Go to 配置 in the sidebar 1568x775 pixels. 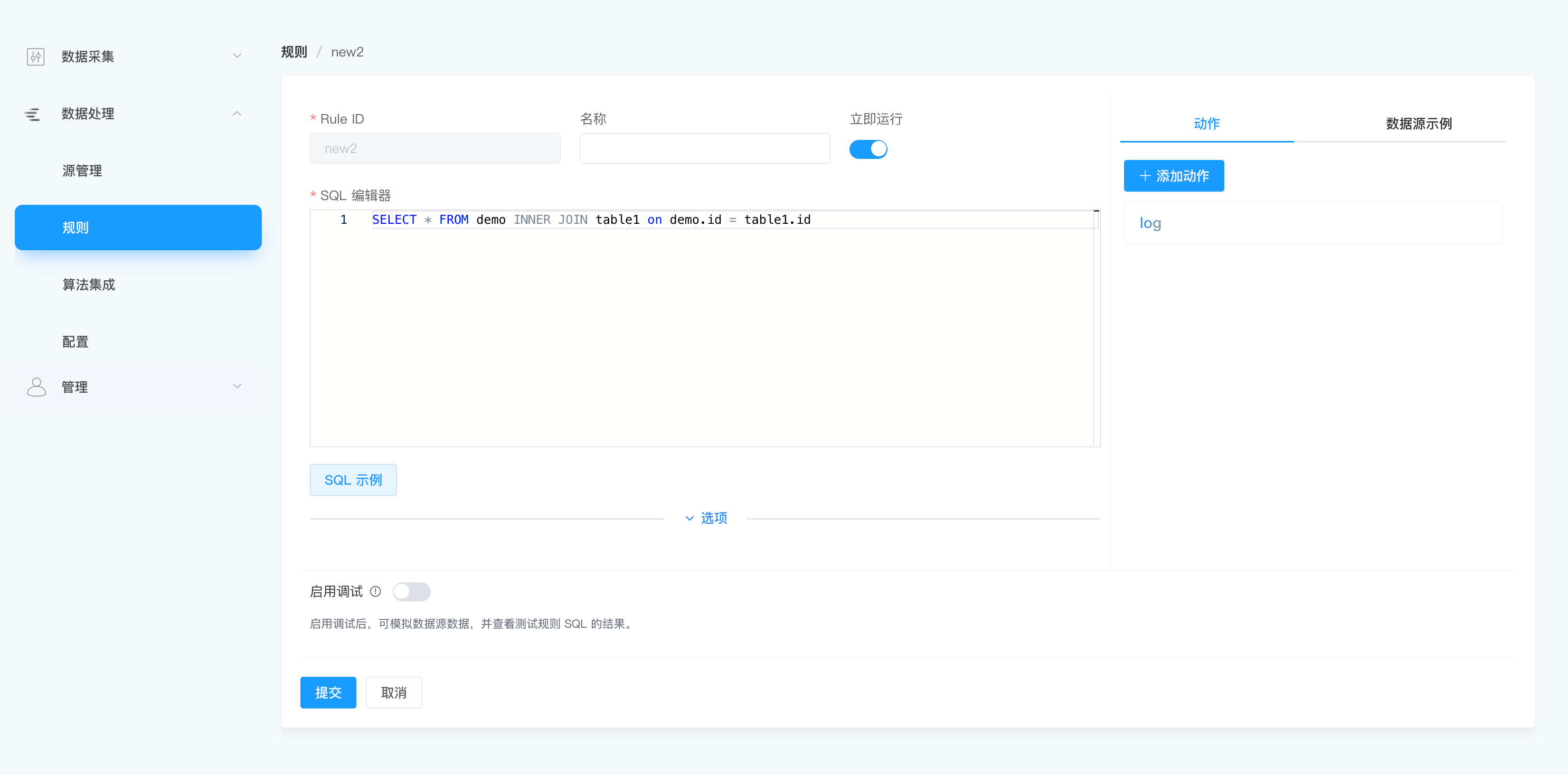point(75,342)
